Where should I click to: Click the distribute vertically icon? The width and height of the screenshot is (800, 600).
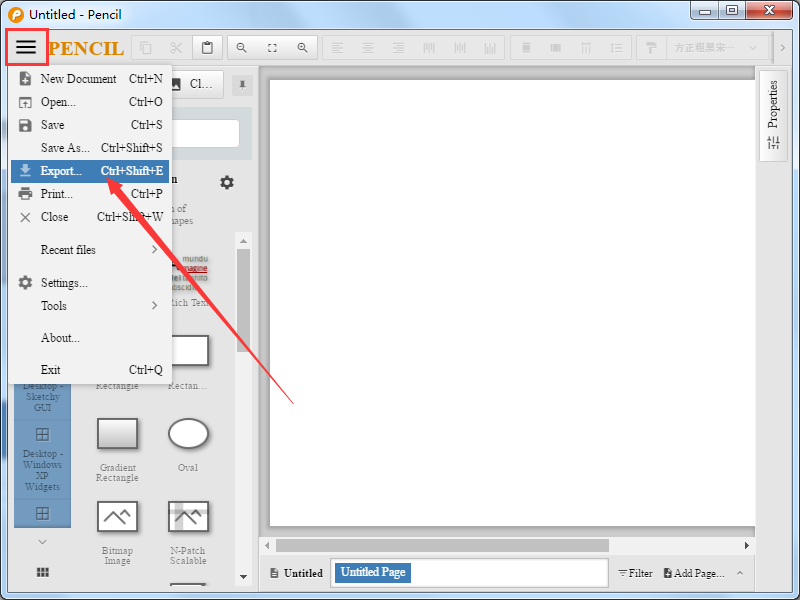tap(616, 48)
